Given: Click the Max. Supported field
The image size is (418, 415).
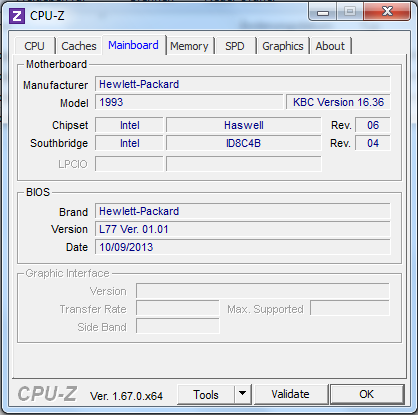Looking at the screenshot, I should (x=350, y=308).
